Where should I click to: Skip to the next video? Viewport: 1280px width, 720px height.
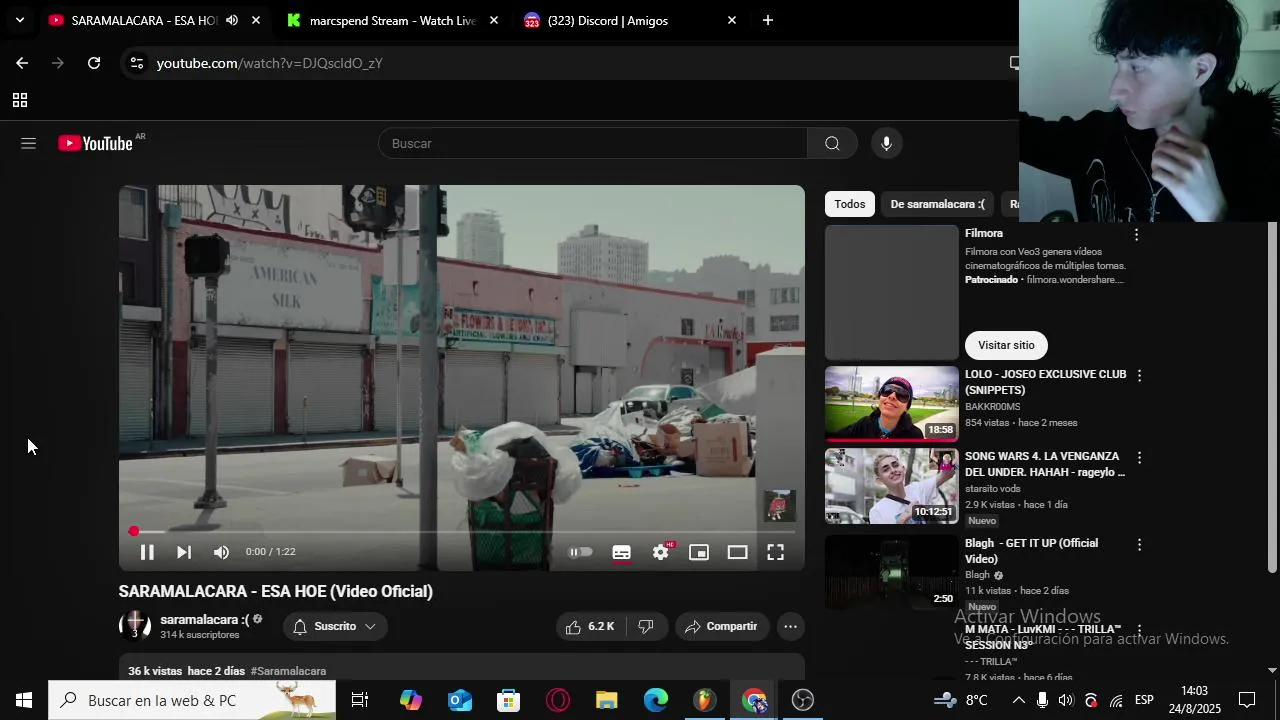pyautogui.click(x=184, y=552)
